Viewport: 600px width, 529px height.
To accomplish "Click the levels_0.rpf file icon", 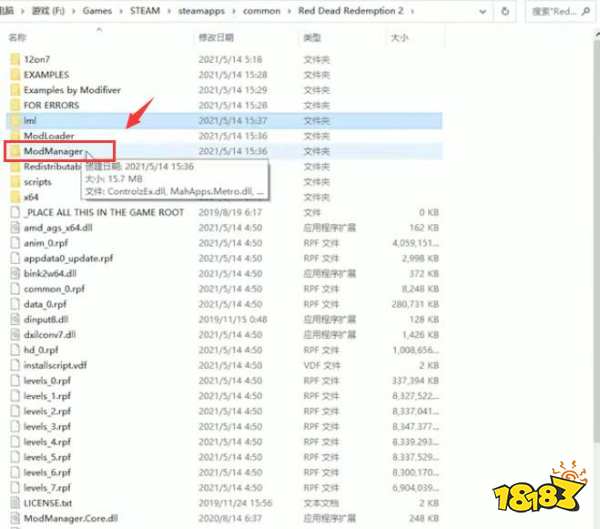I will (15, 380).
